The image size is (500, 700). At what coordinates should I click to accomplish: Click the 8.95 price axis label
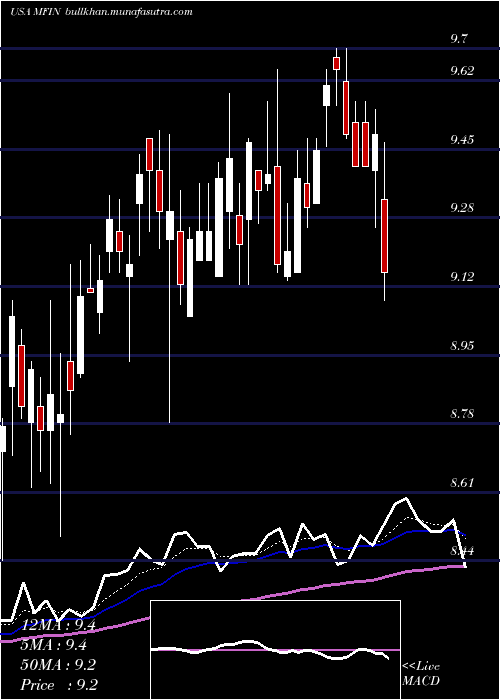pos(464,345)
